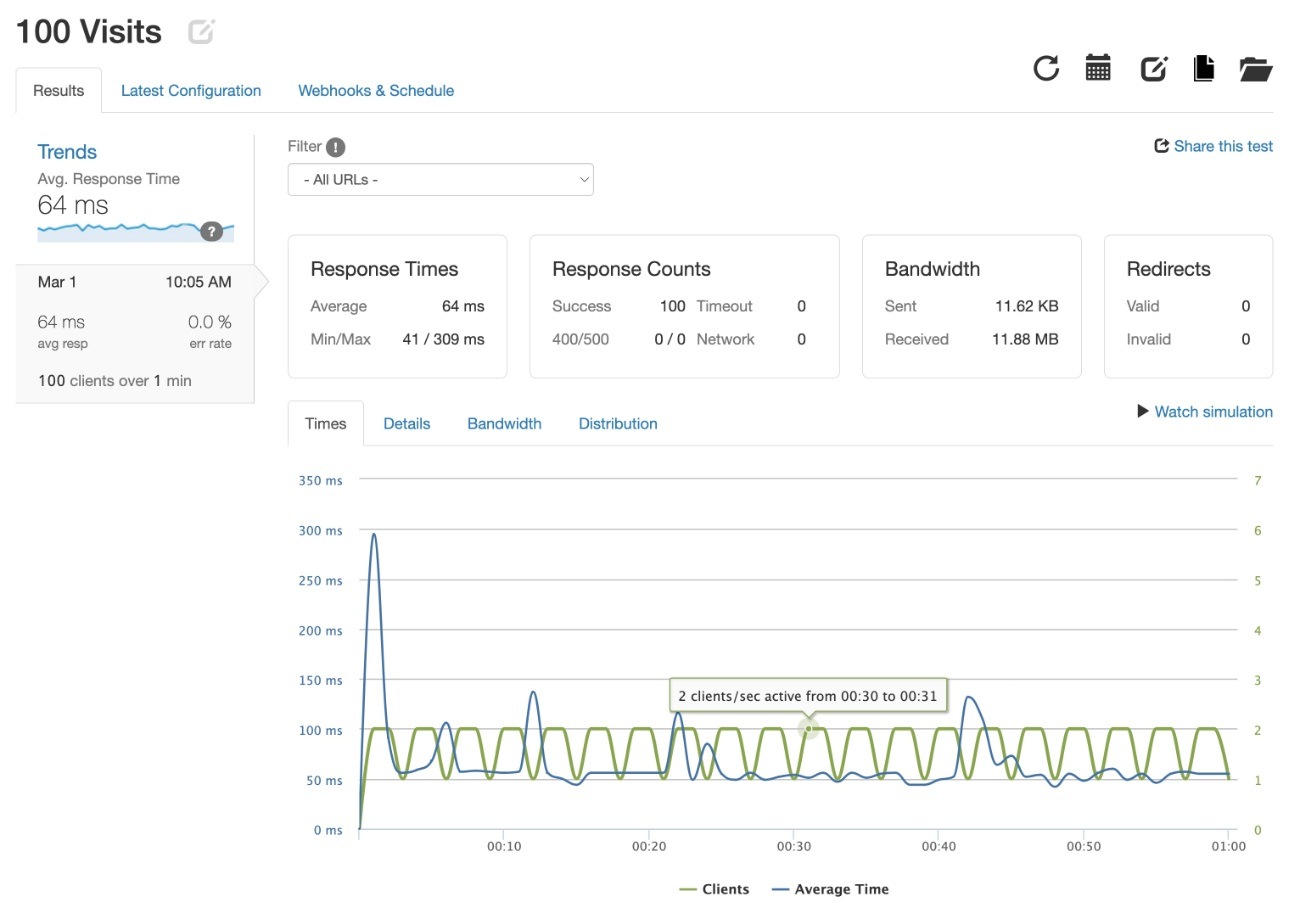The height and width of the screenshot is (917, 1300).
Task: Click the copy test document icon
Action: point(1204,68)
